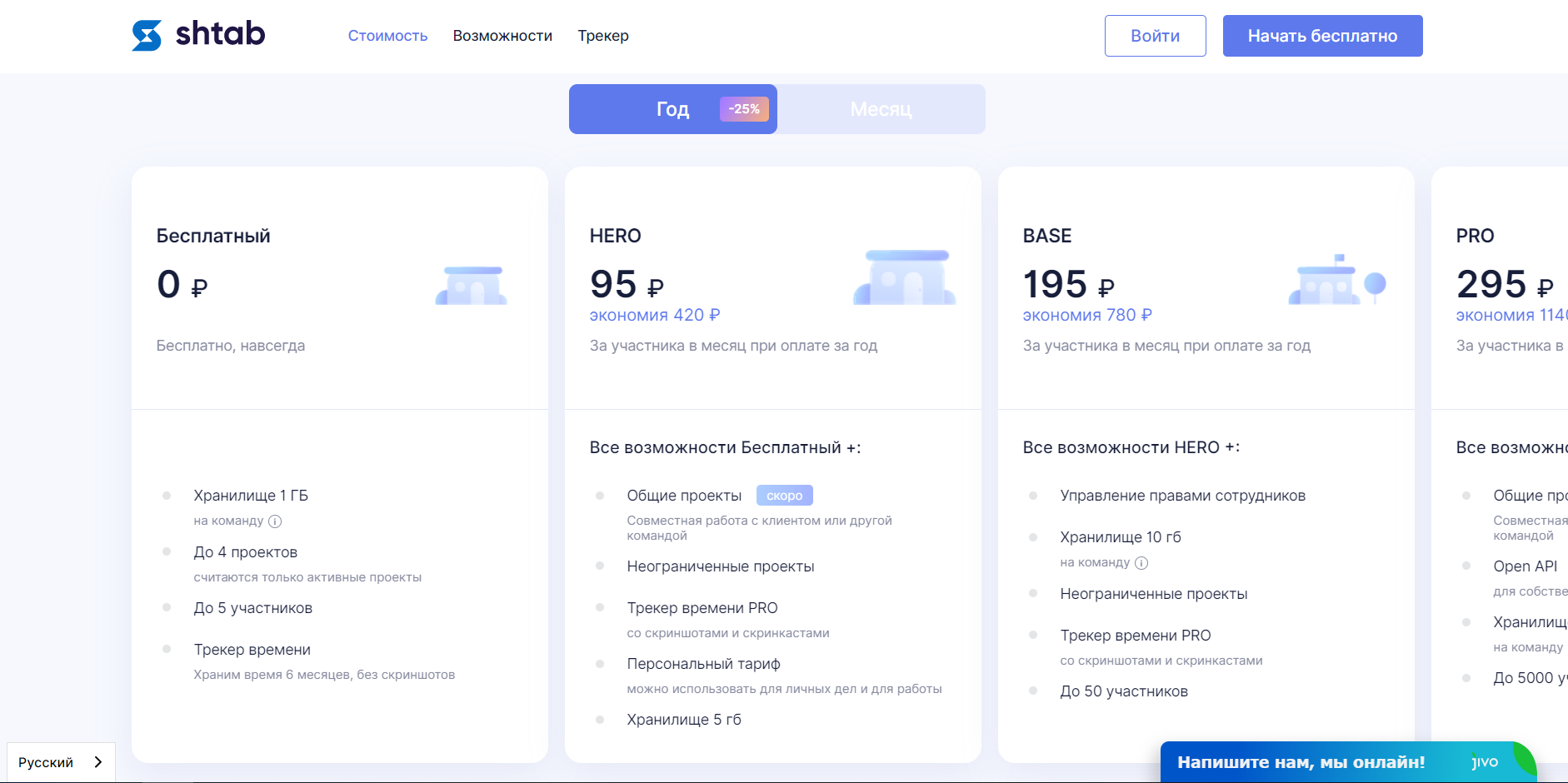
Task: Click info icon beside Хранилище 10 гб
Action: pyautogui.click(x=1141, y=563)
